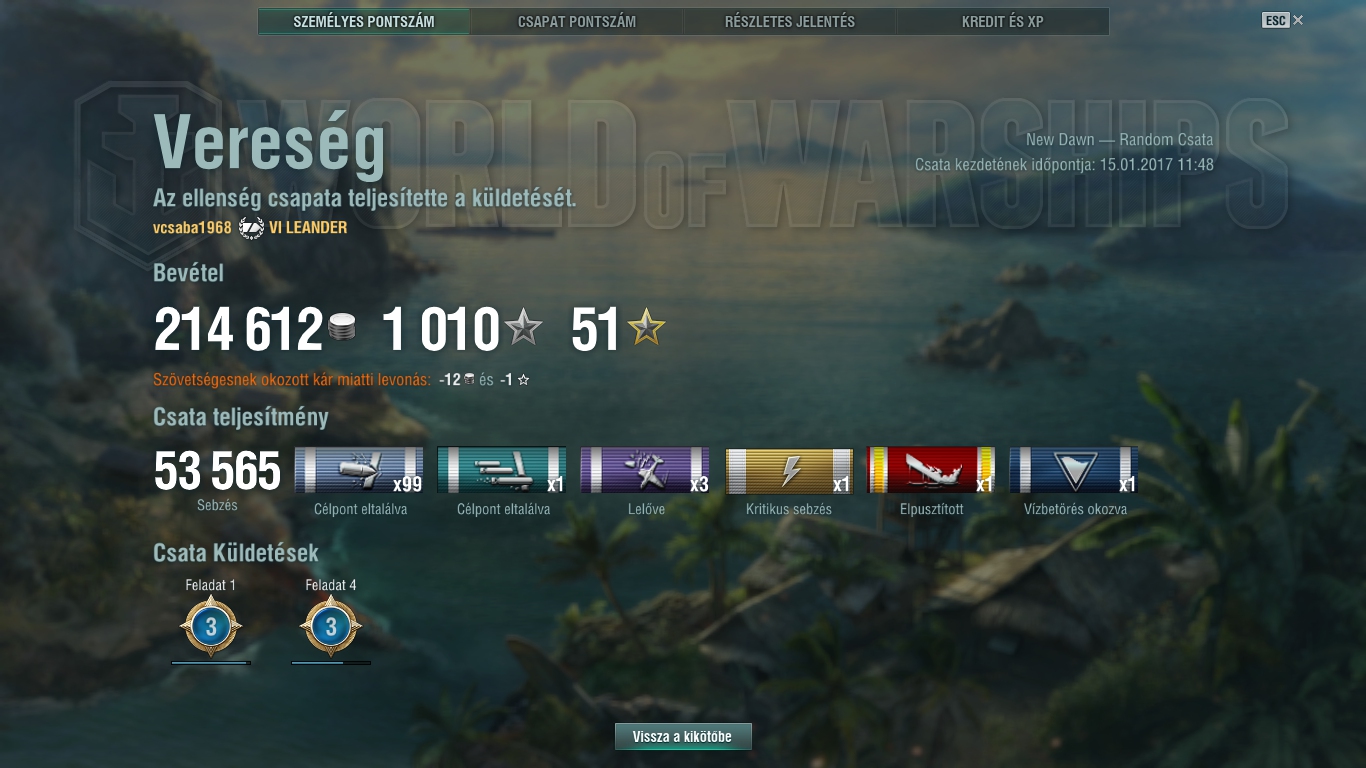This screenshot has height=768, width=1366.
Task: Click the cruiser class icon beside VI Leander
Action: coord(251,228)
